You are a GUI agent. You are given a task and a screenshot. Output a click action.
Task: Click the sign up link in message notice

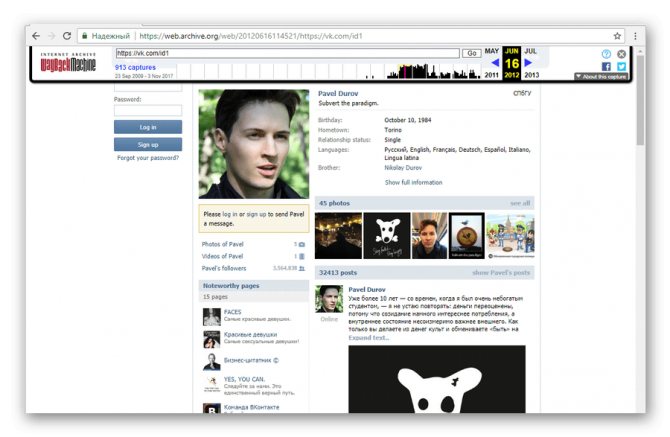(x=256, y=214)
